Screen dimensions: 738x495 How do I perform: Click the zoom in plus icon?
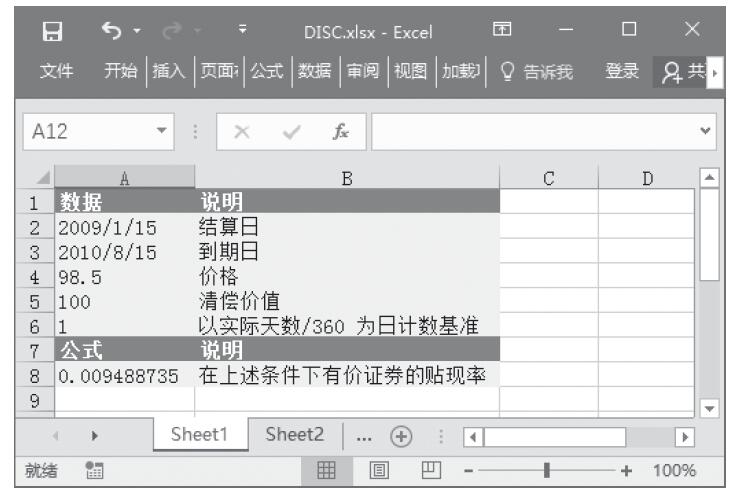627,469
